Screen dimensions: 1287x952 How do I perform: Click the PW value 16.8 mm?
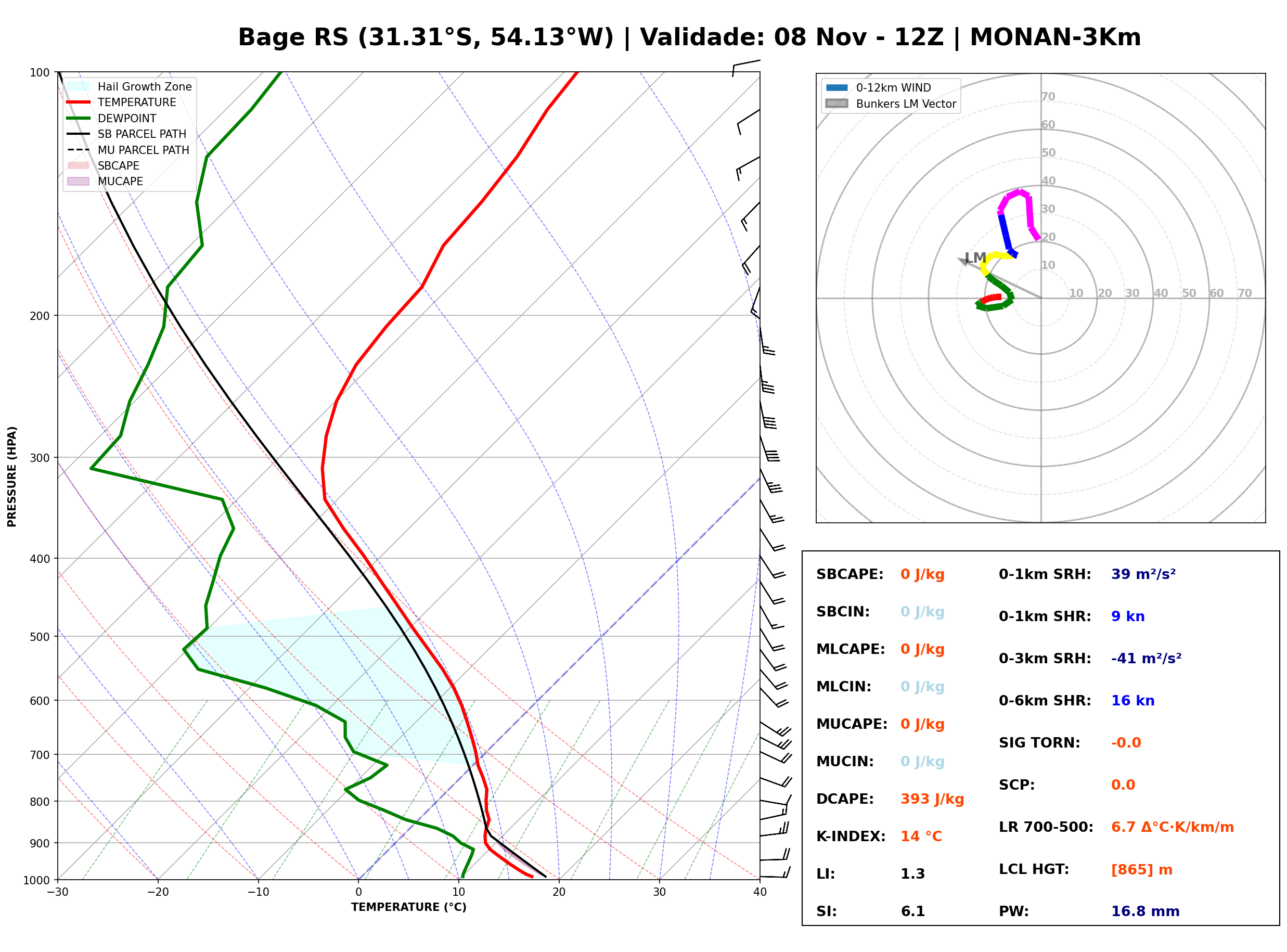click(x=1146, y=911)
